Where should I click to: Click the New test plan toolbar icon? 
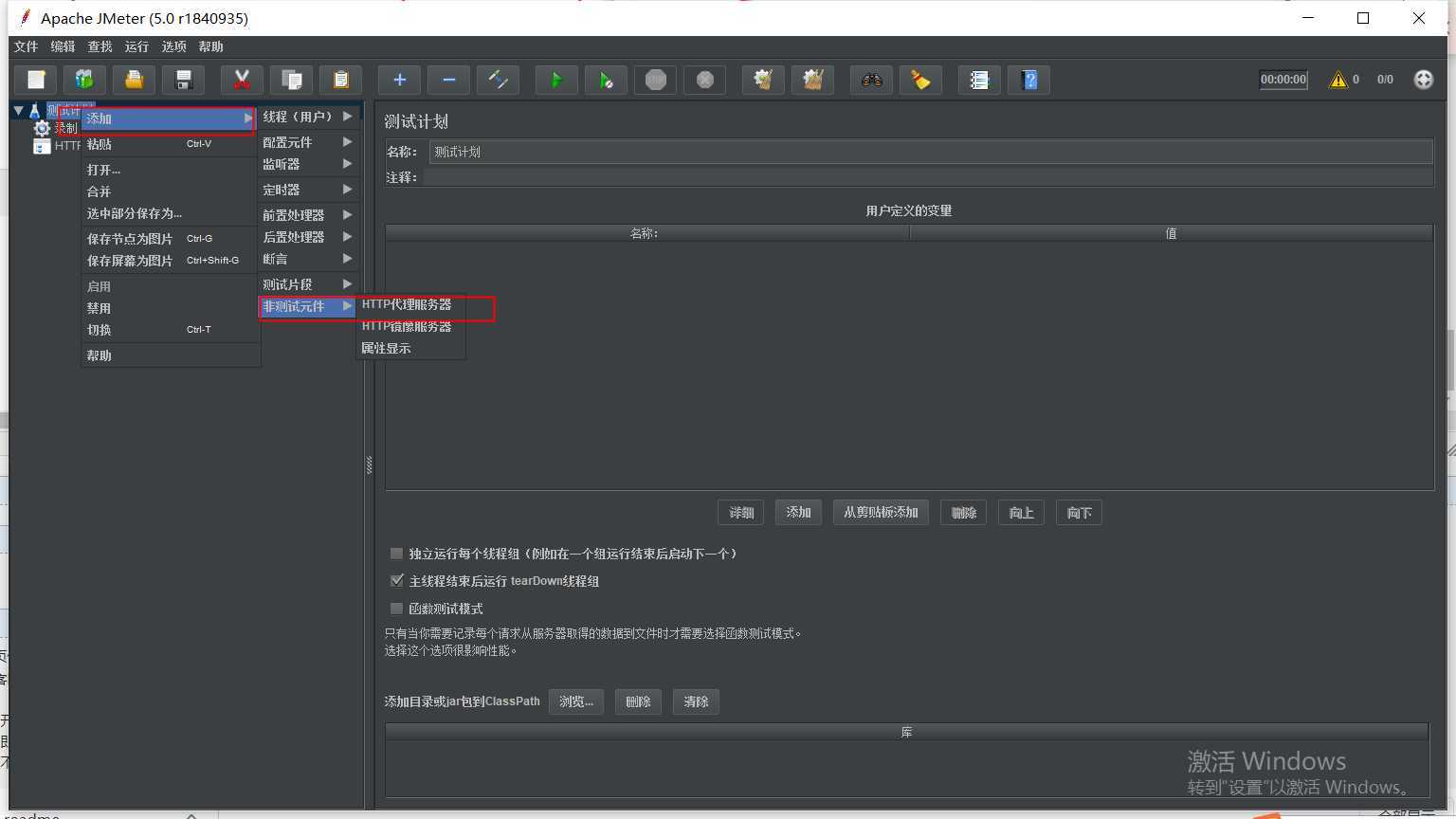36,81
